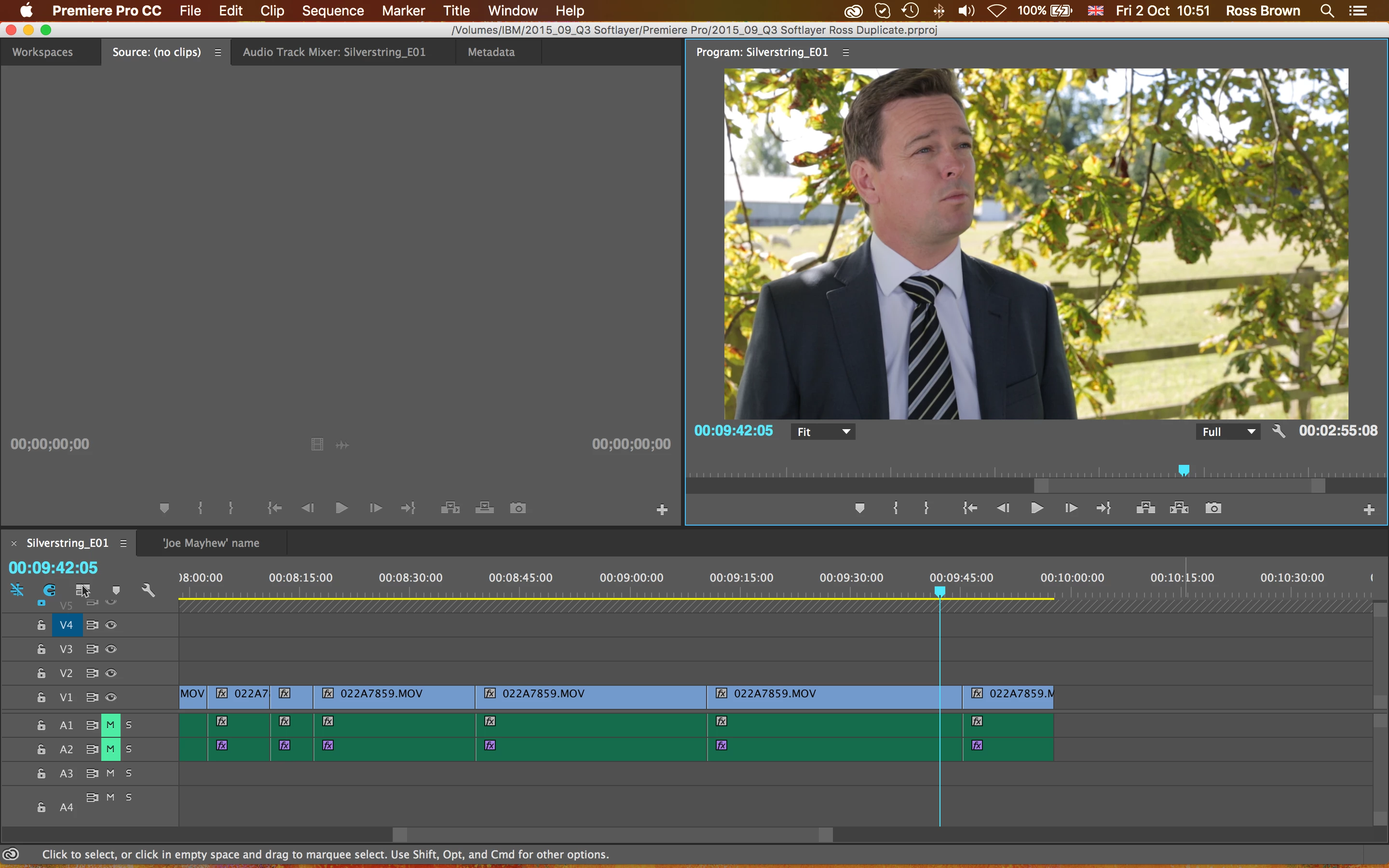Screen dimensions: 1389x868
Task: Solo audio track A2
Action: pos(129,748)
